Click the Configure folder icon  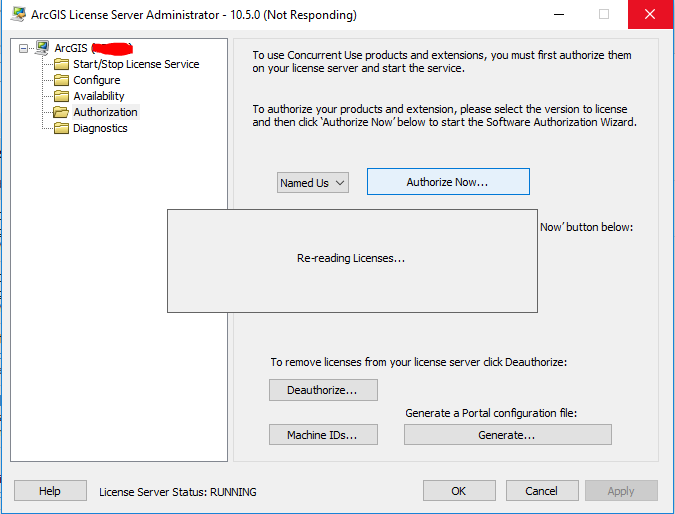[x=61, y=80]
